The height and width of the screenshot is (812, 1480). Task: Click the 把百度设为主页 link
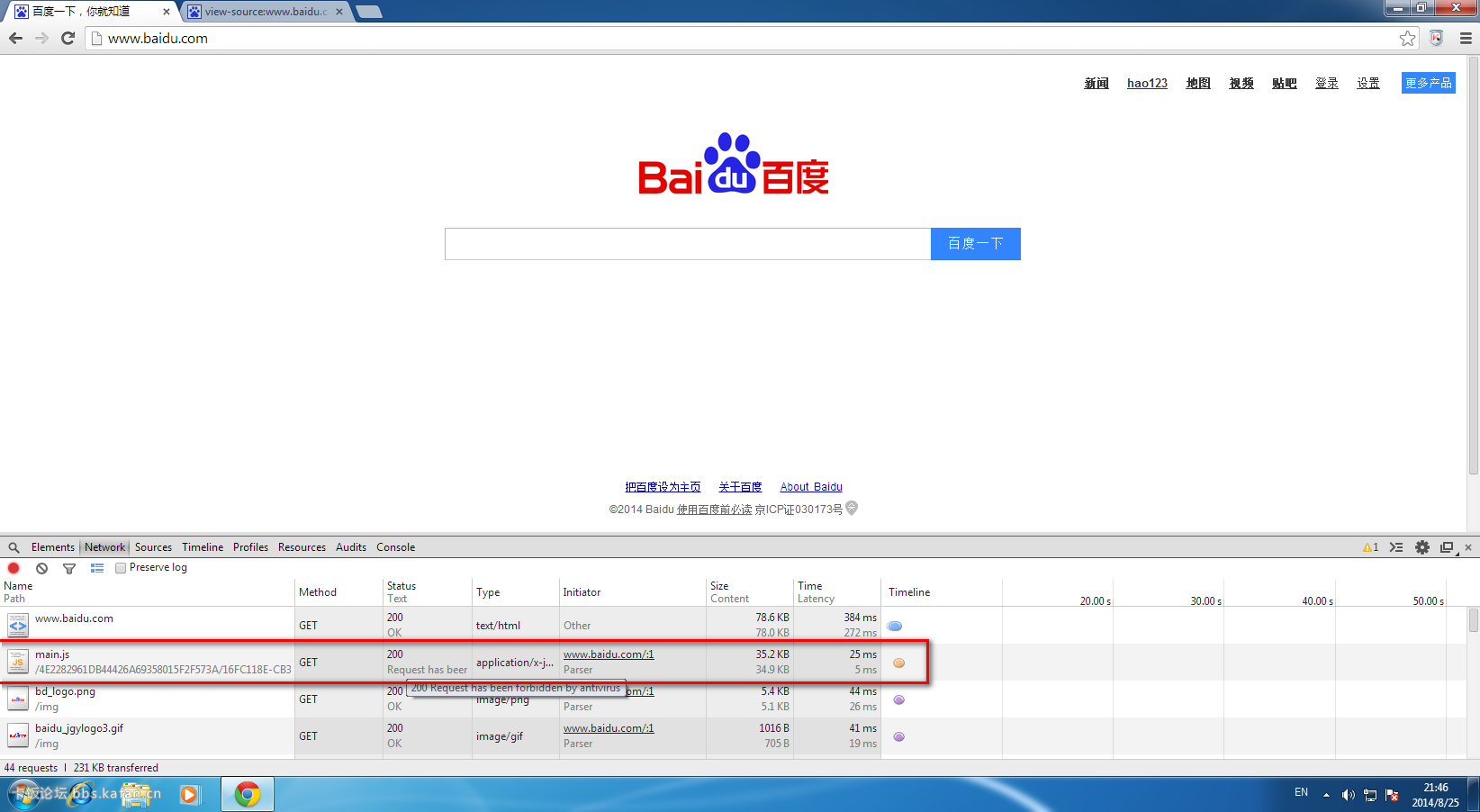point(663,487)
